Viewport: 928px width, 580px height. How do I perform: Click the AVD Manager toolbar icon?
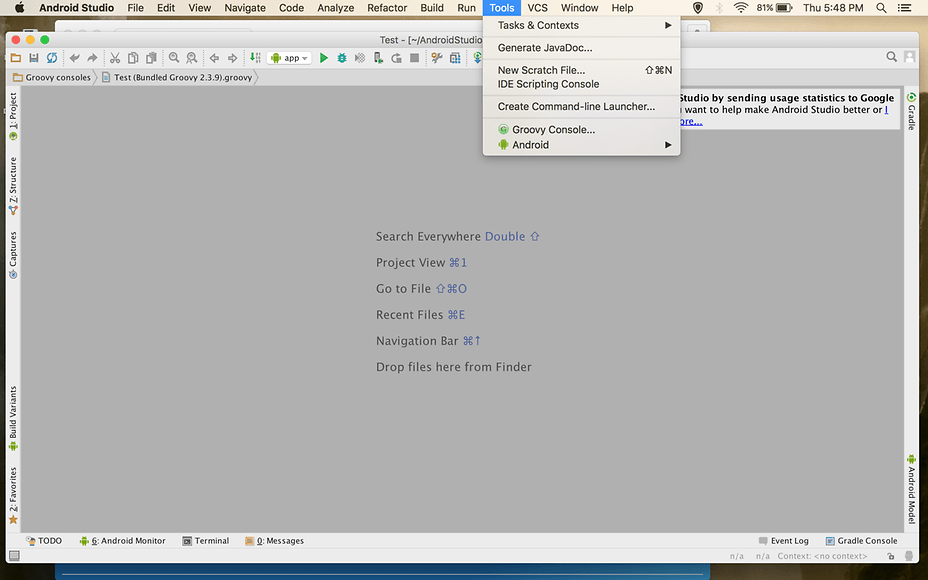pyautogui.click(x=455, y=57)
